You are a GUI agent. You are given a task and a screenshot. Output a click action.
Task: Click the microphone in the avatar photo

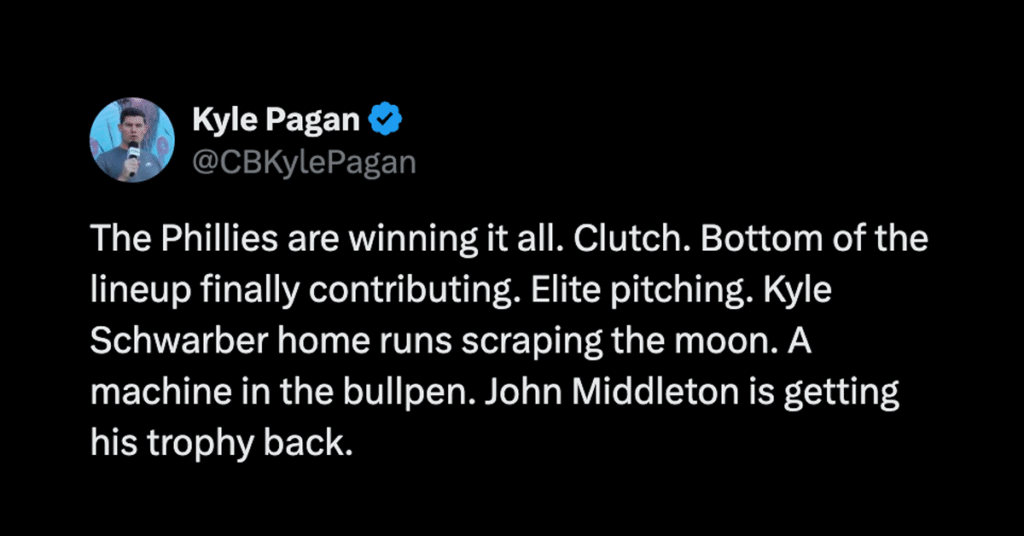coord(133,155)
